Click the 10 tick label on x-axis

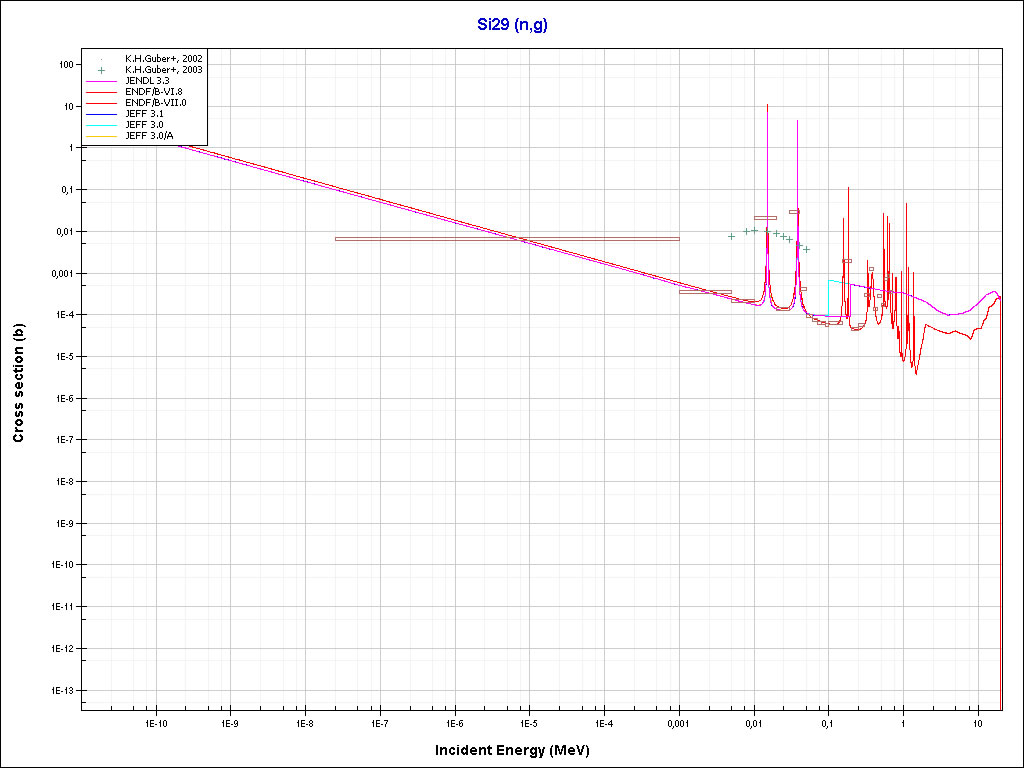(x=977, y=723)
